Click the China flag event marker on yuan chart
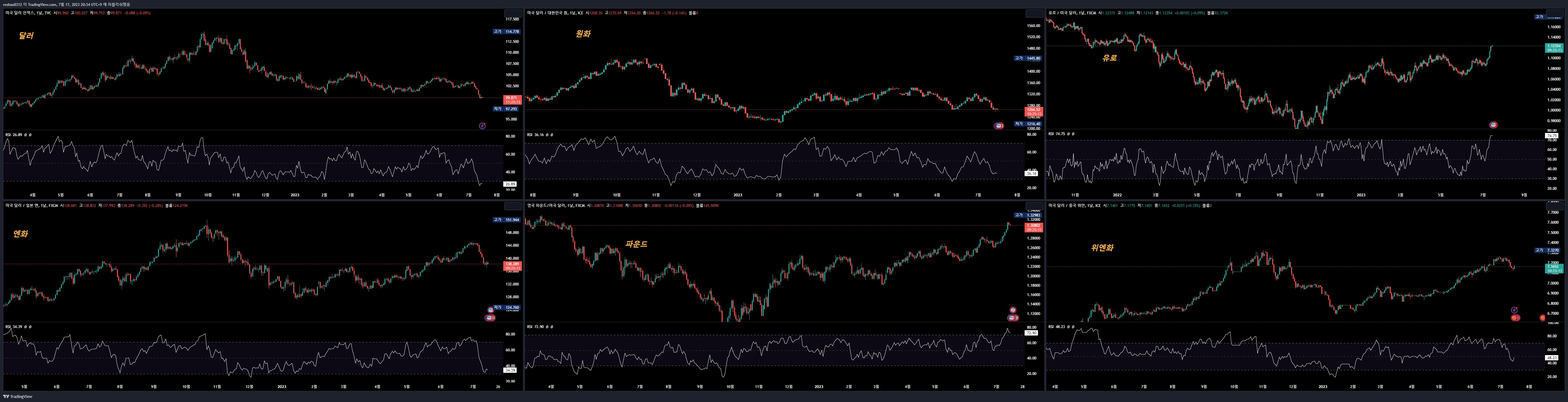The image size is (1568, 402). (1515, 317)
